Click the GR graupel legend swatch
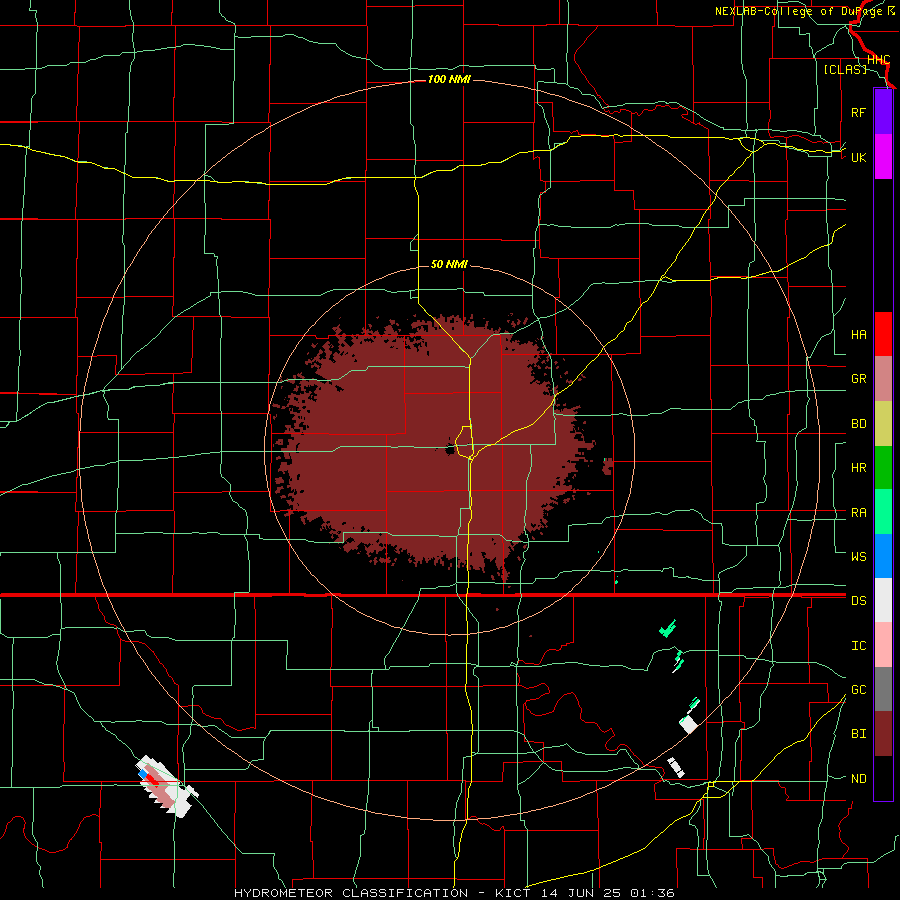The height and width of the screenshot is (900, 900). [883, 378]
